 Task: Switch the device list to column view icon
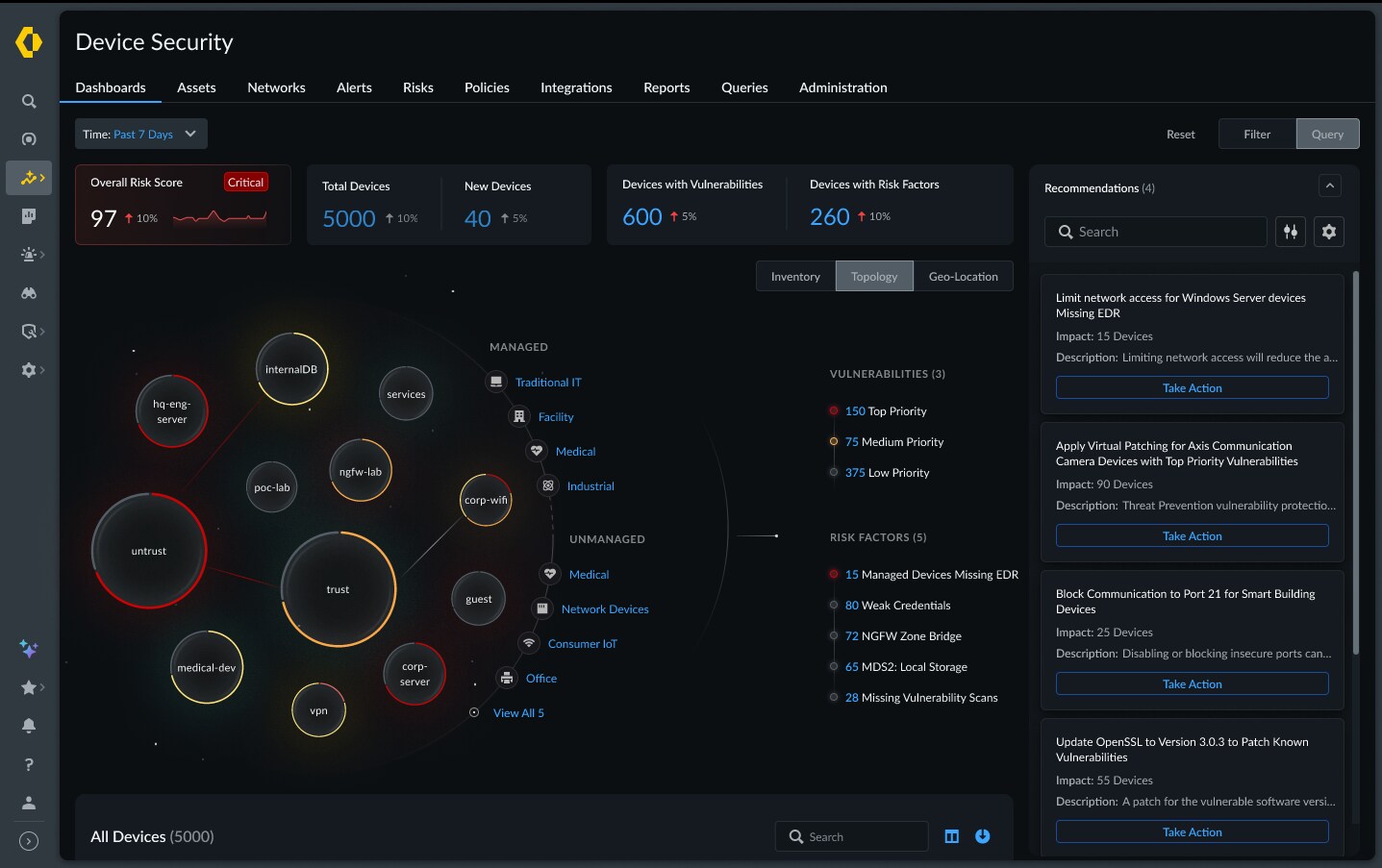point(951,836)
